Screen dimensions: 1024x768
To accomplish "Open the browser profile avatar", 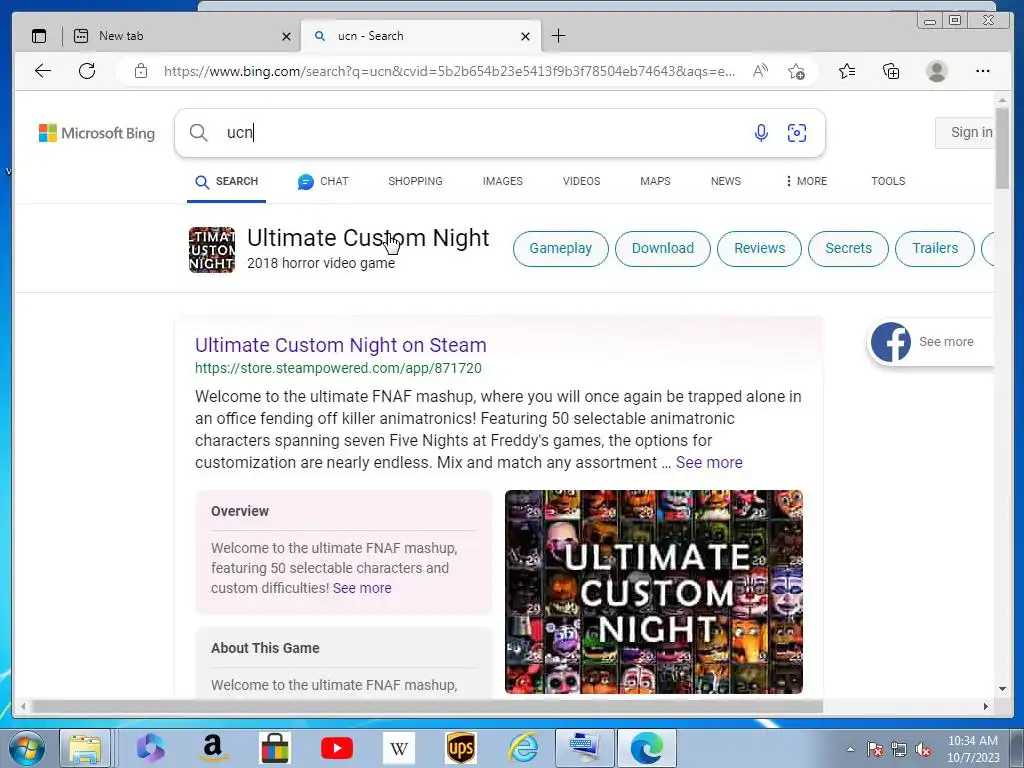I will [x=936, y=71].
